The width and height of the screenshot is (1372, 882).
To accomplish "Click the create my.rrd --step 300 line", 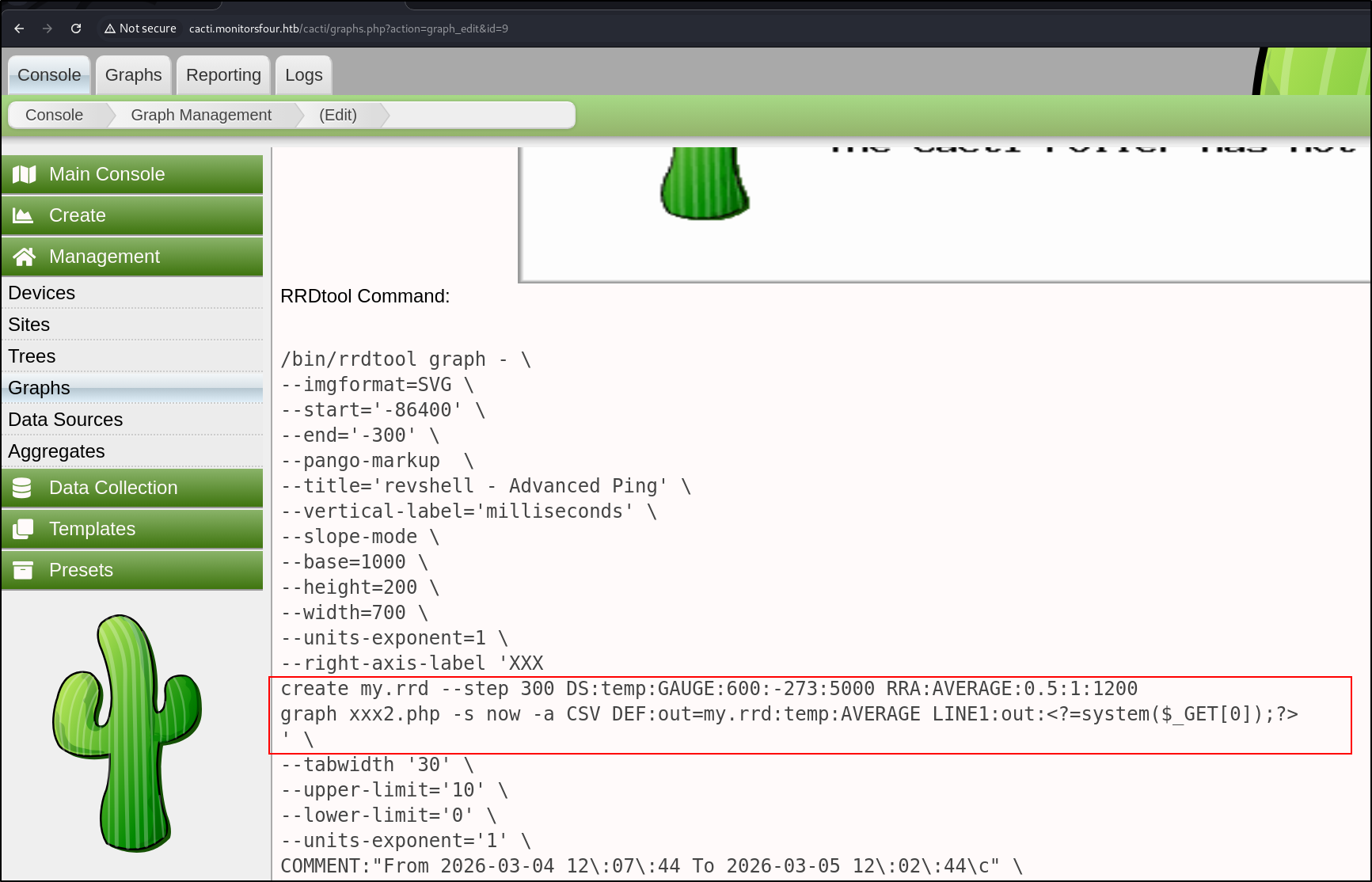I will 709,689.
